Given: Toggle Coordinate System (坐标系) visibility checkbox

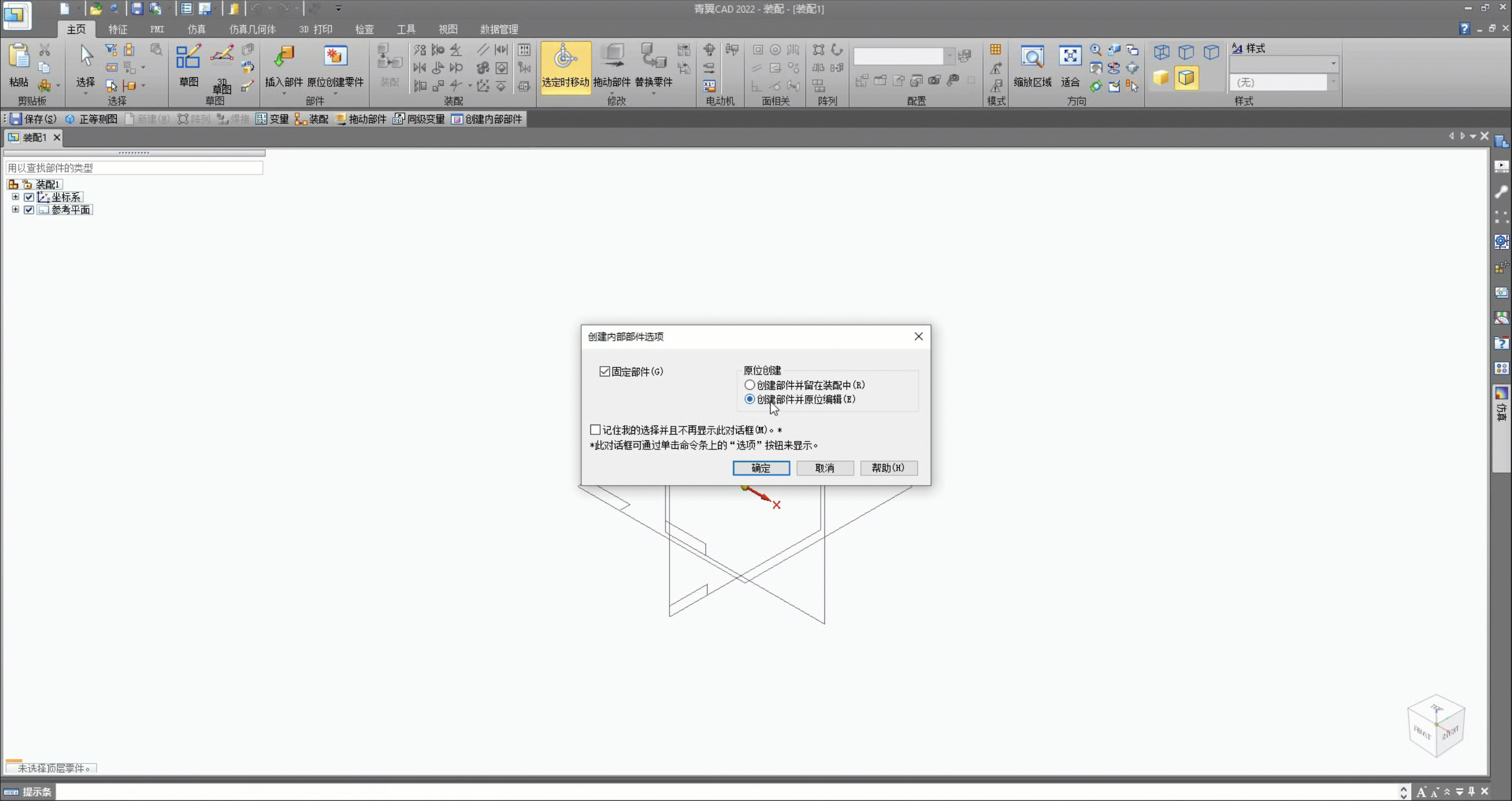Looking at the screenshot, I should (28, 197).
